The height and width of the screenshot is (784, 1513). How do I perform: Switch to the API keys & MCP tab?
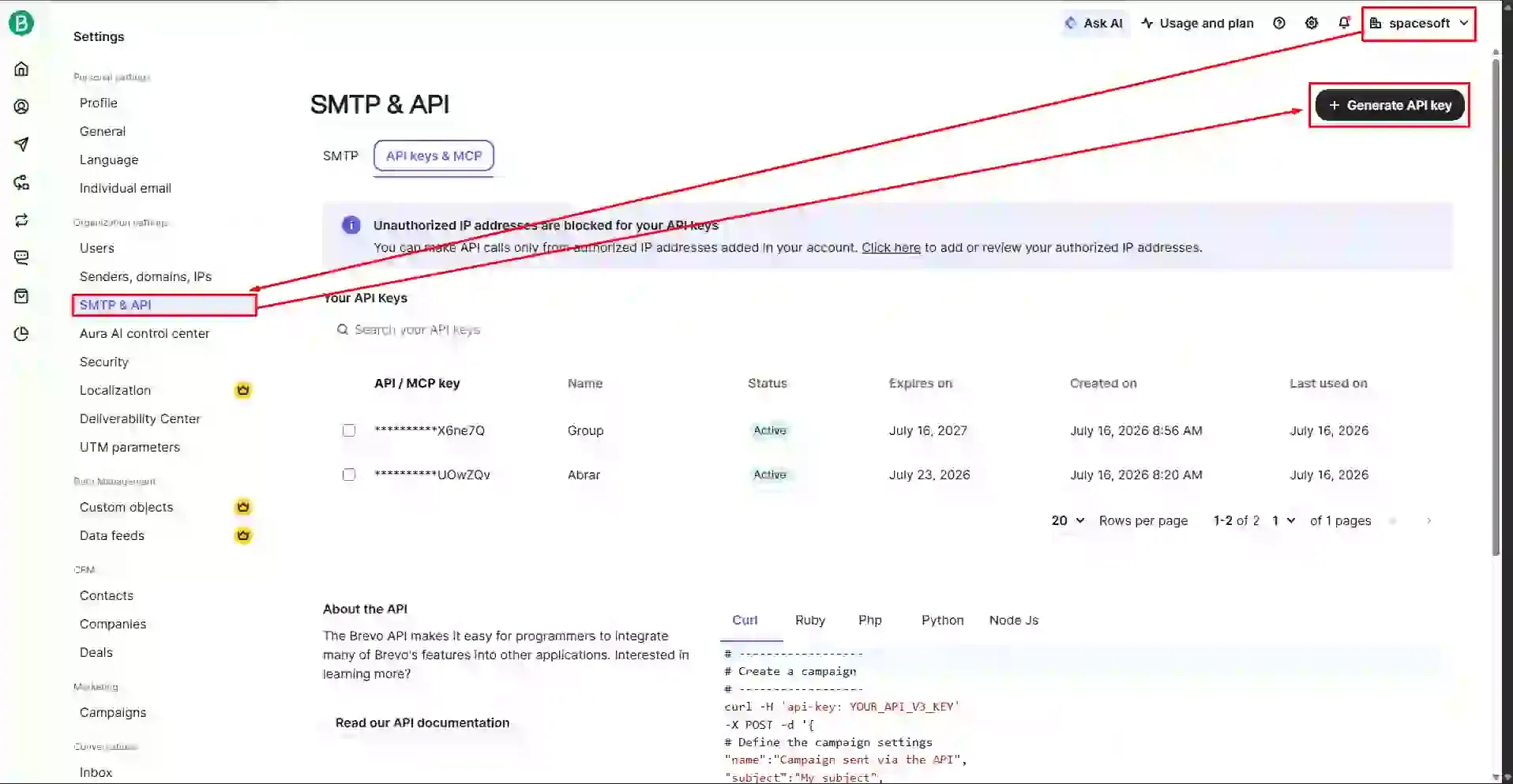(x=434, y=156)
